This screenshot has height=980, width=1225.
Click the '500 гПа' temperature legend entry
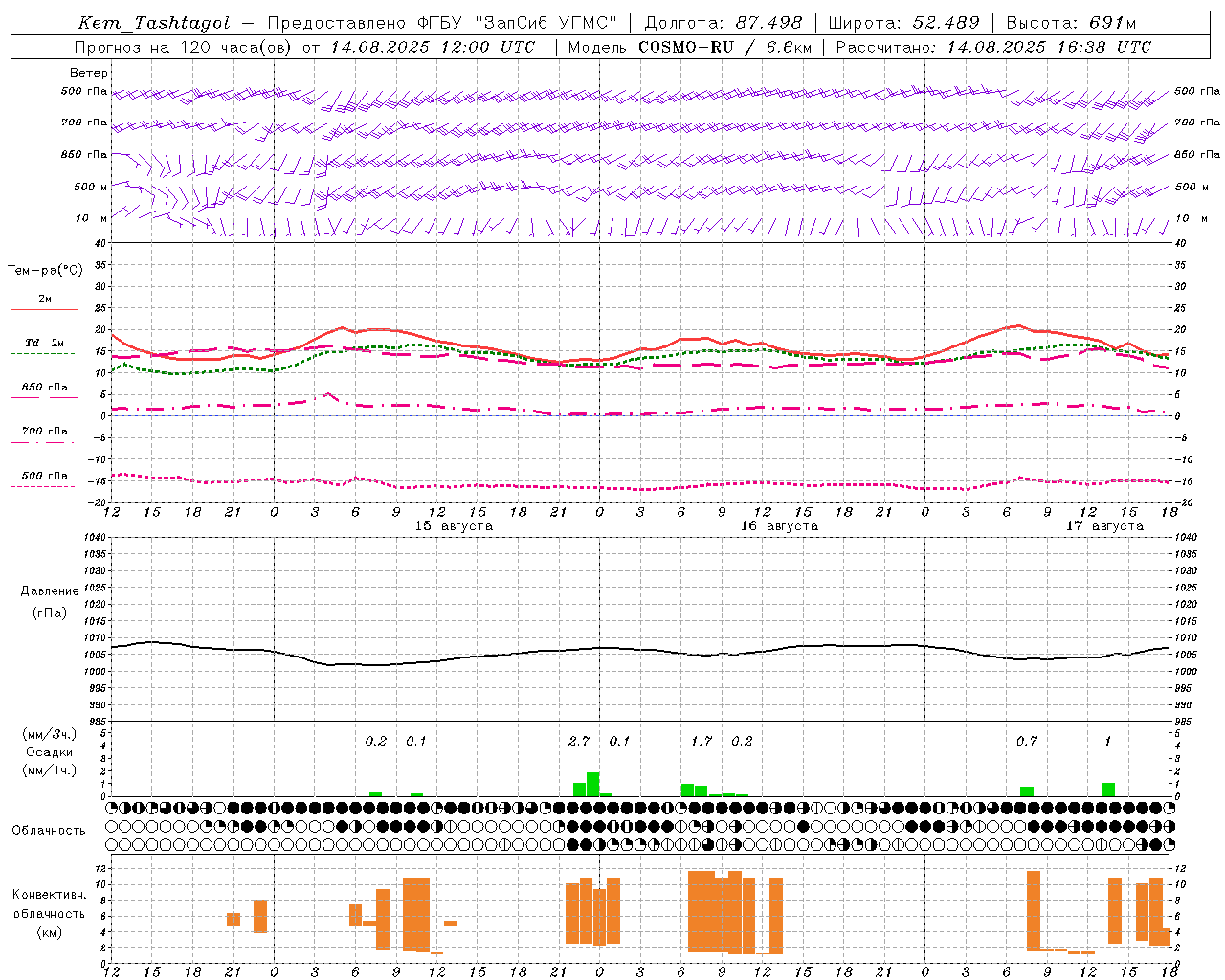pos(44,476)
